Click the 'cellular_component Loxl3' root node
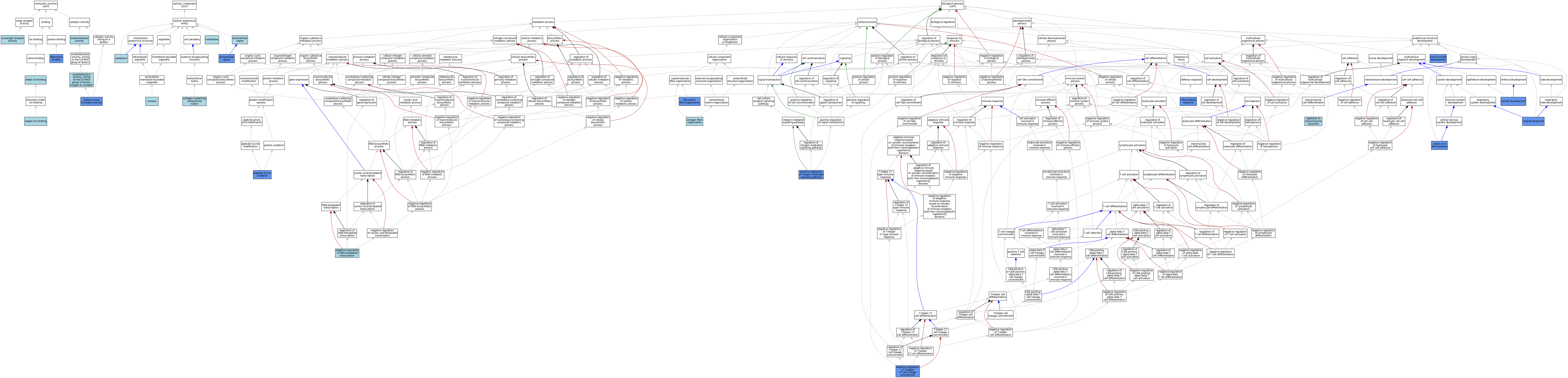 coord(184,5)
